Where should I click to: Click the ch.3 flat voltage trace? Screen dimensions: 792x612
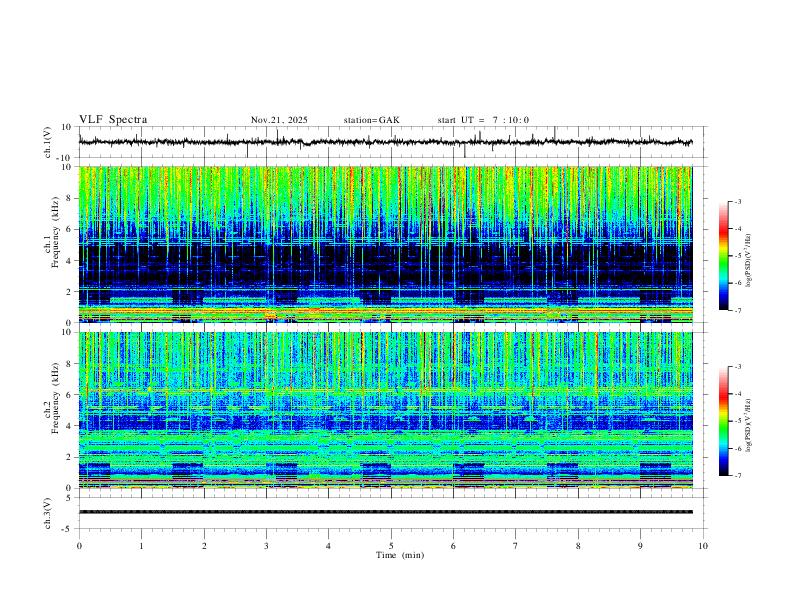tap(385, 512)
